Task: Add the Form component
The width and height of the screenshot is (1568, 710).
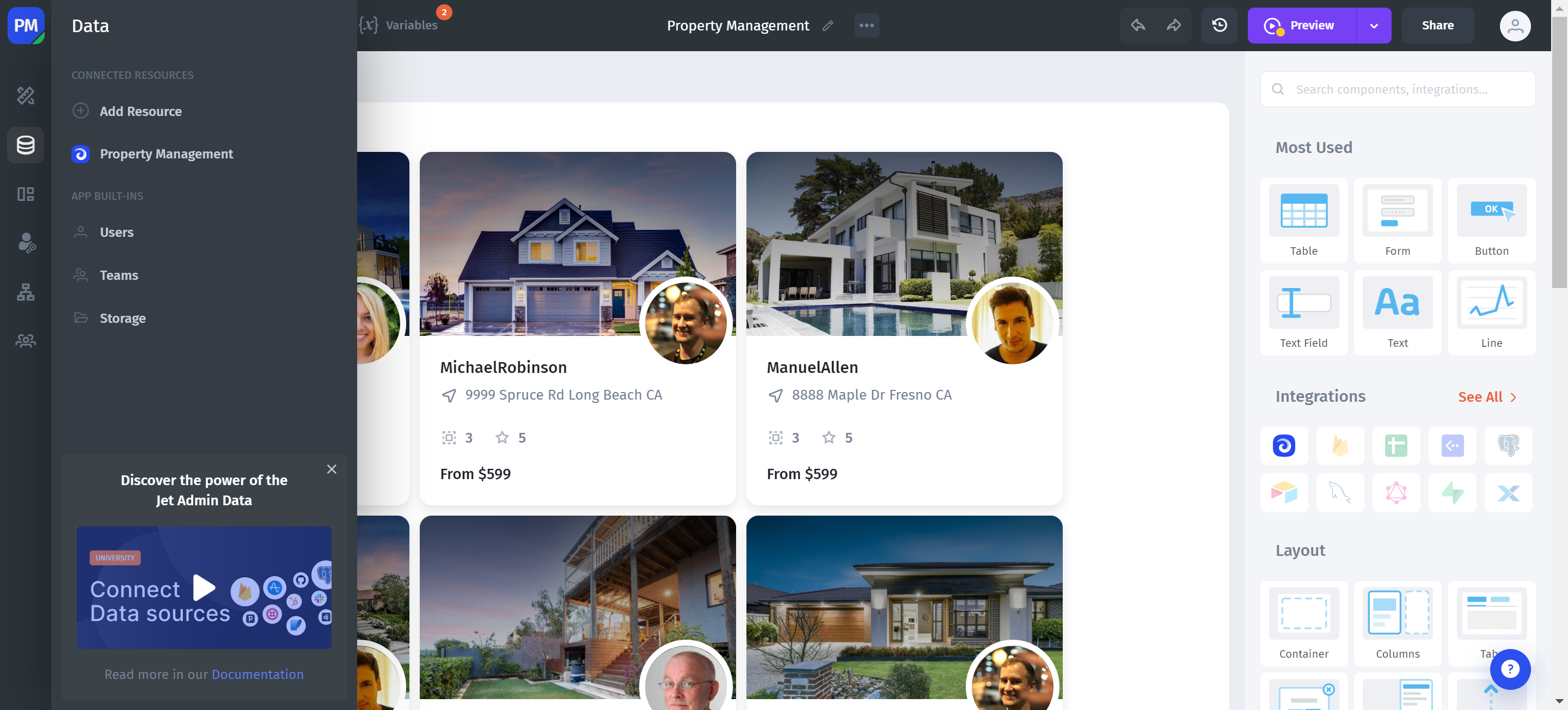Action: [1398, 221]
